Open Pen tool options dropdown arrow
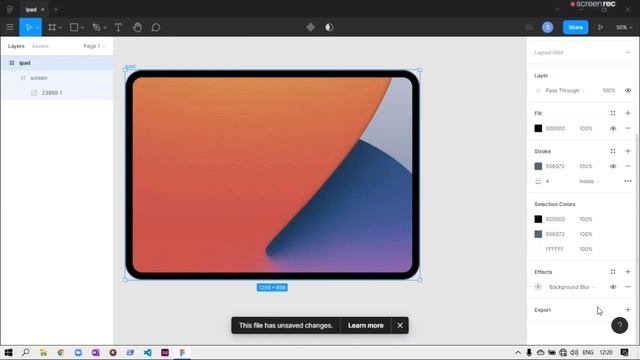The height and width of the screenshot is (360, 640). [x=105, y=28]
